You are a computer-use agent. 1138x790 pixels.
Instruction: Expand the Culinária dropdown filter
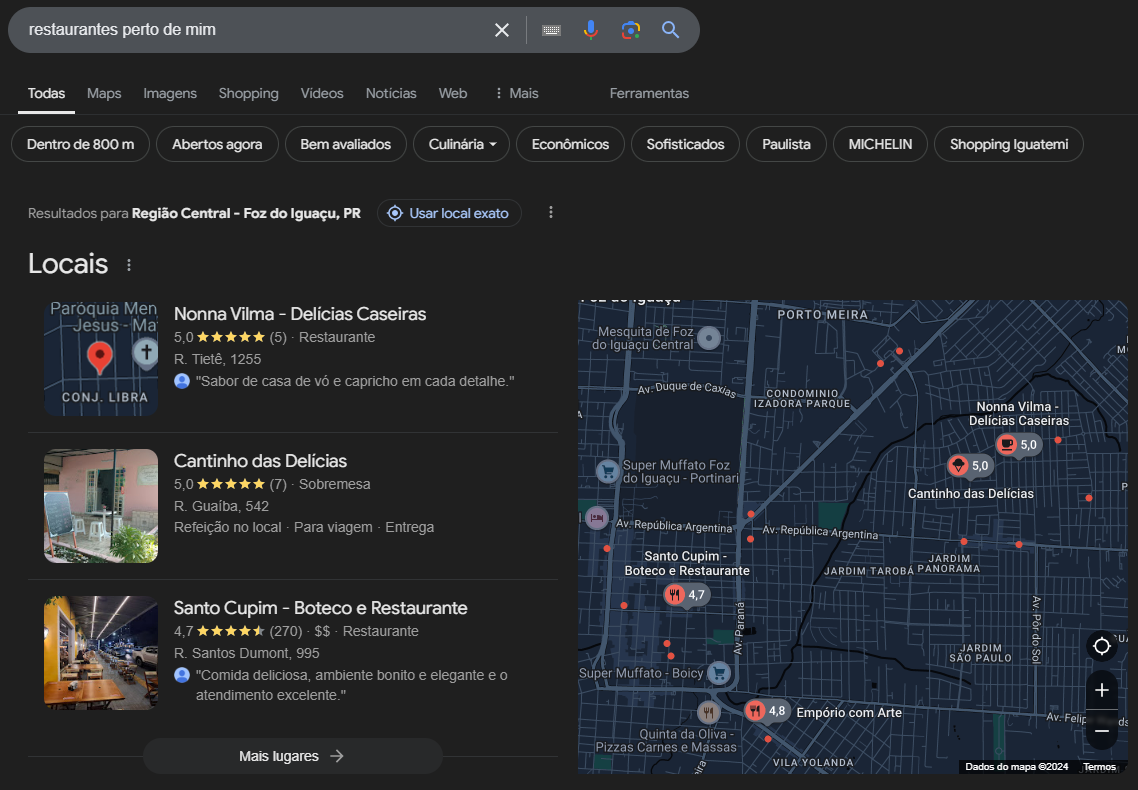point(462,144)
